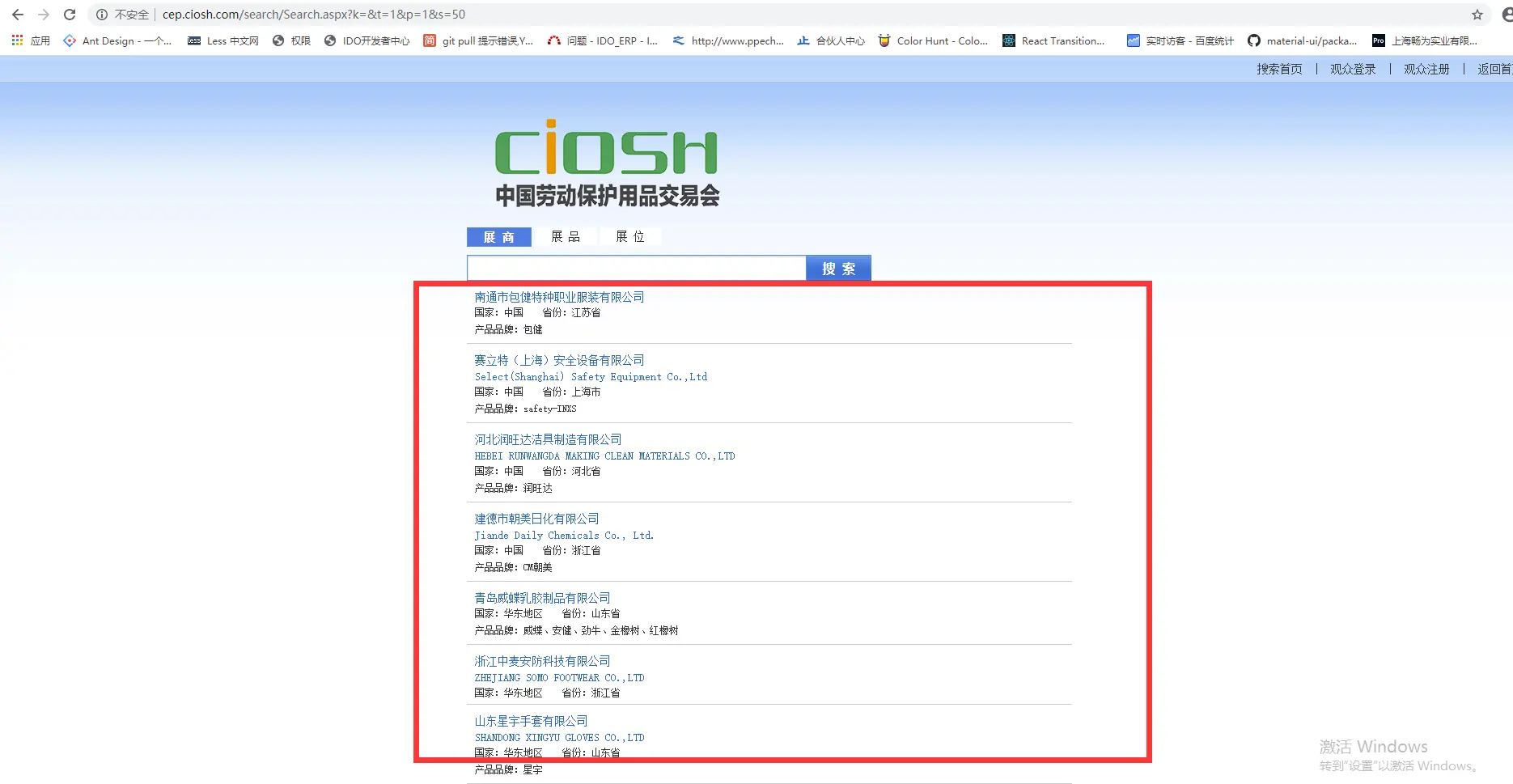Open the IDO开发者中心 bookmark
The width and height of the screenshot is (1513, 784).
click(367, 40)
